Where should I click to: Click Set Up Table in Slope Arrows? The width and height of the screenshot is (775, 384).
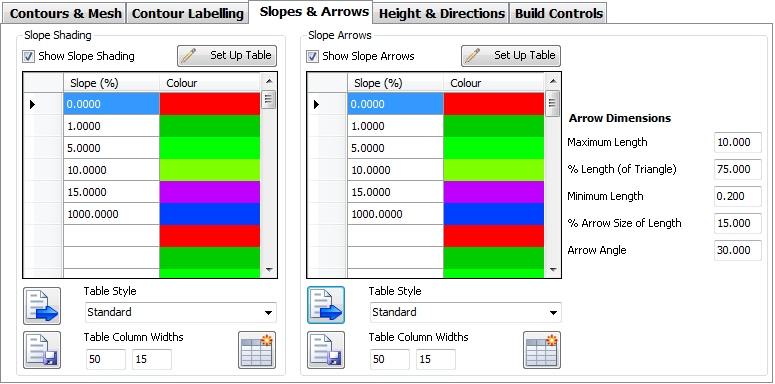(511, 56)
